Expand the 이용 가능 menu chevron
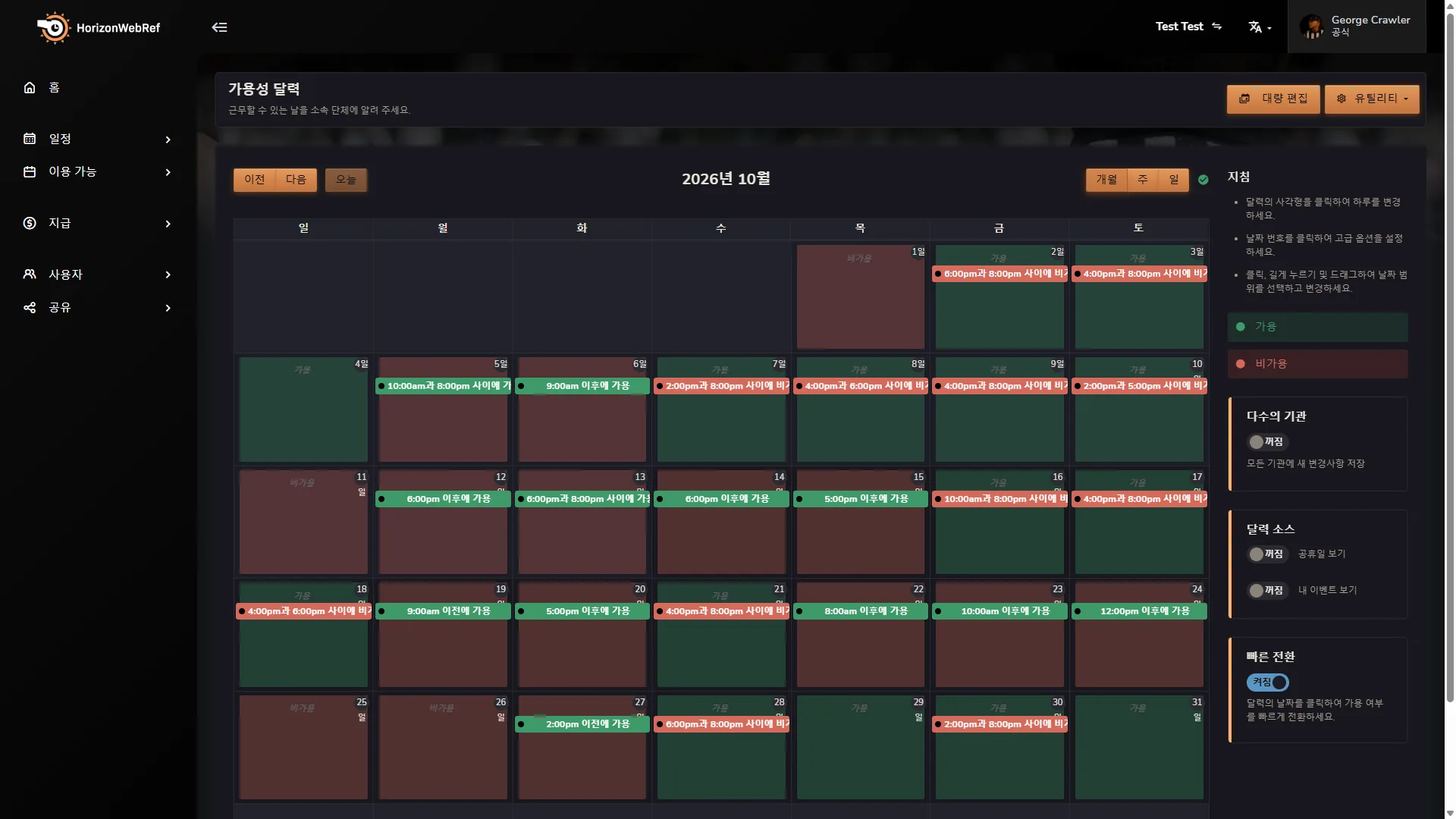 coord(168,172)
